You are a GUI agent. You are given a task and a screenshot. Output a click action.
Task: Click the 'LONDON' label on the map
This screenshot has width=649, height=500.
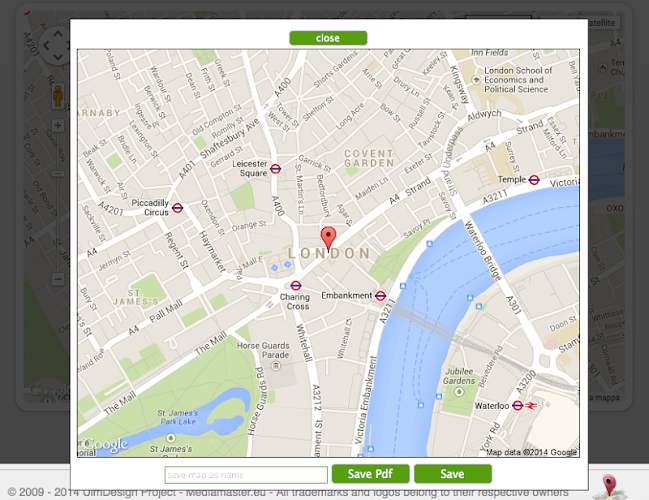329,253
